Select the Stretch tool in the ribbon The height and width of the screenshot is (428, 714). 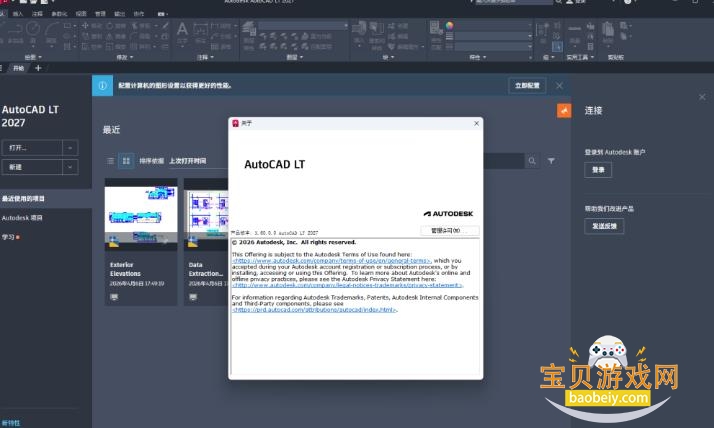pyautogui.click(x=92, y=46)
